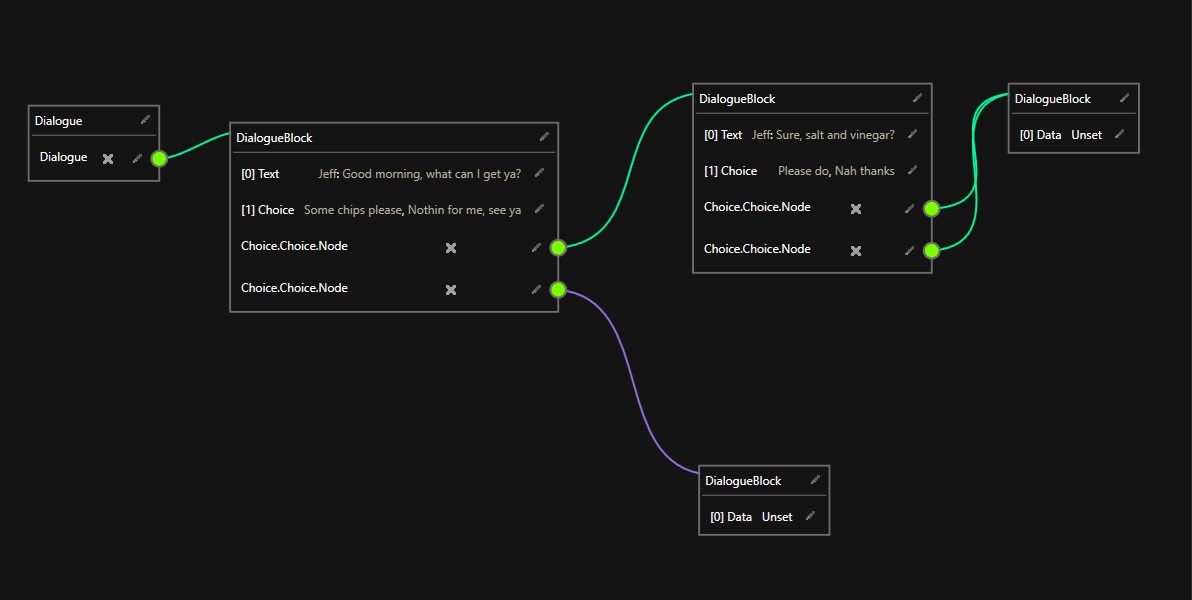Screen dimensions: 1192x600
Task: Open the header pencil of the salt and vinegar block
Action: [917, 98]
